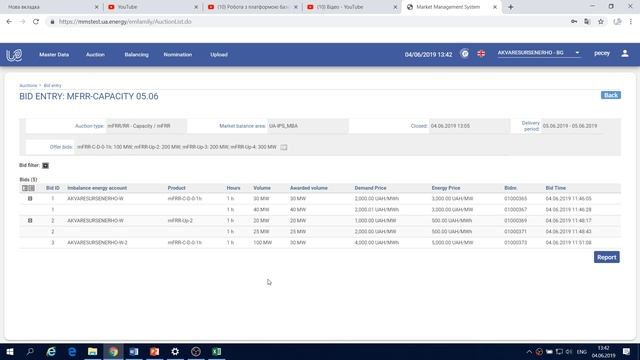Open the user profile icon

(624, 53)
